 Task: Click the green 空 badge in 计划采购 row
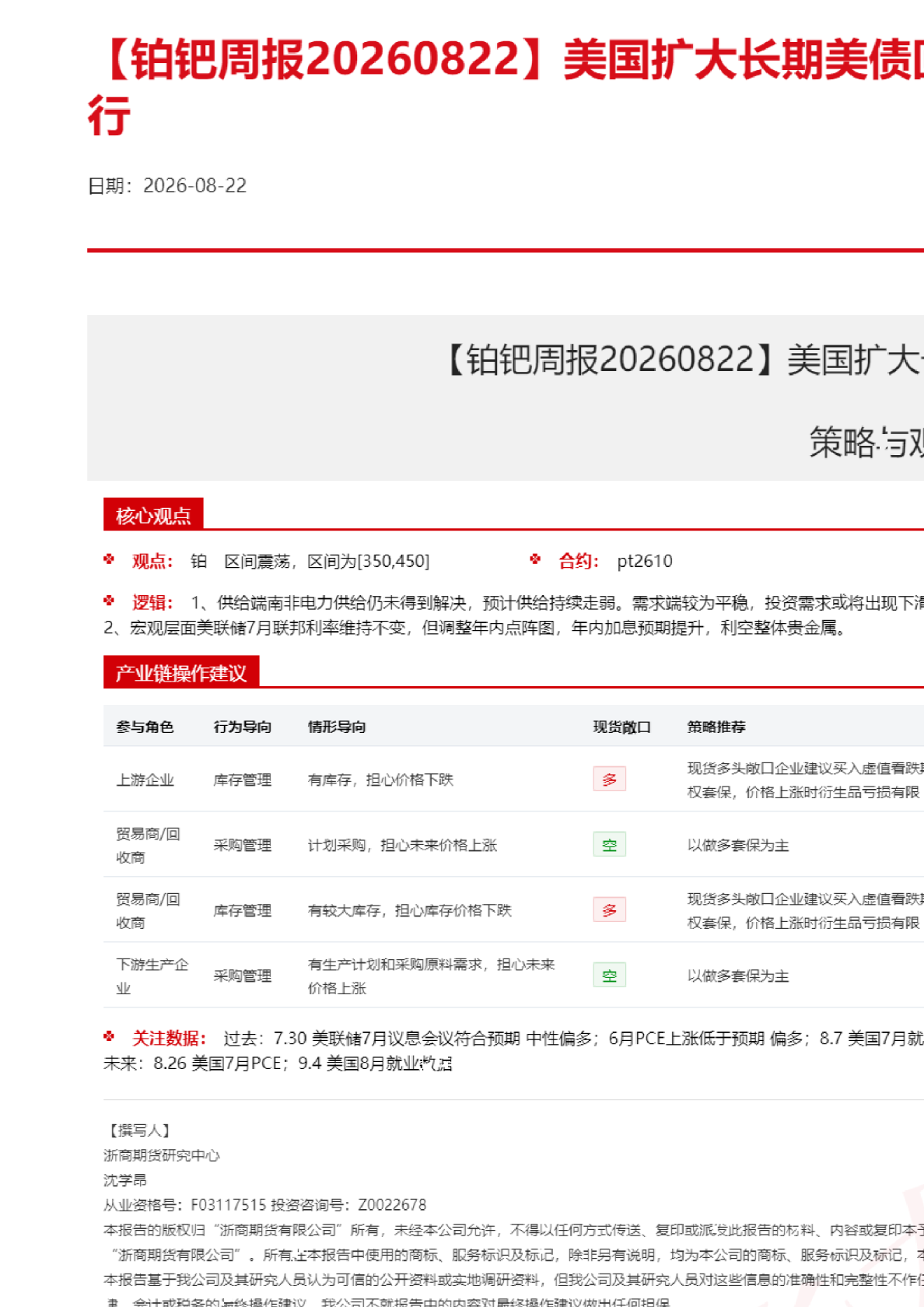(610, 845)
